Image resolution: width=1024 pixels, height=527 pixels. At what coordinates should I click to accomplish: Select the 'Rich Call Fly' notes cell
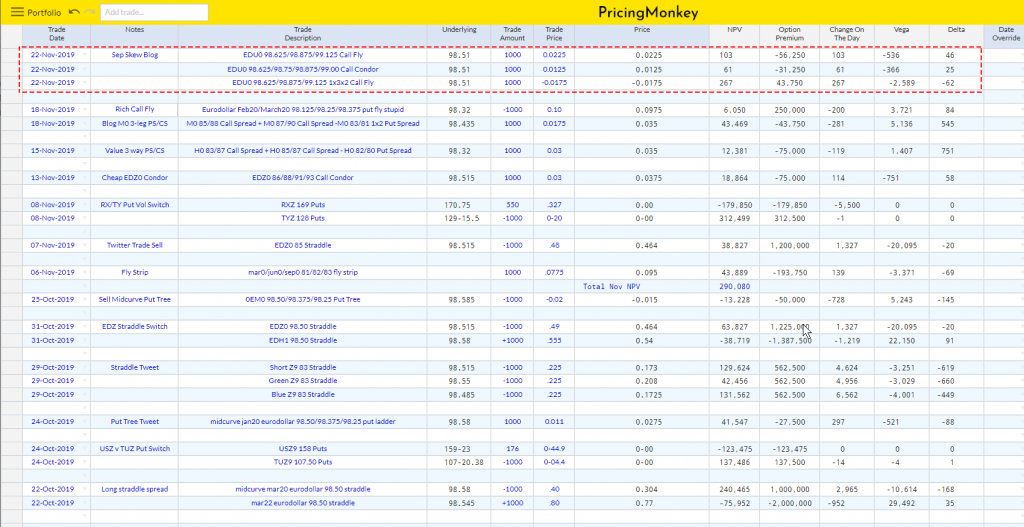(135, 110)
